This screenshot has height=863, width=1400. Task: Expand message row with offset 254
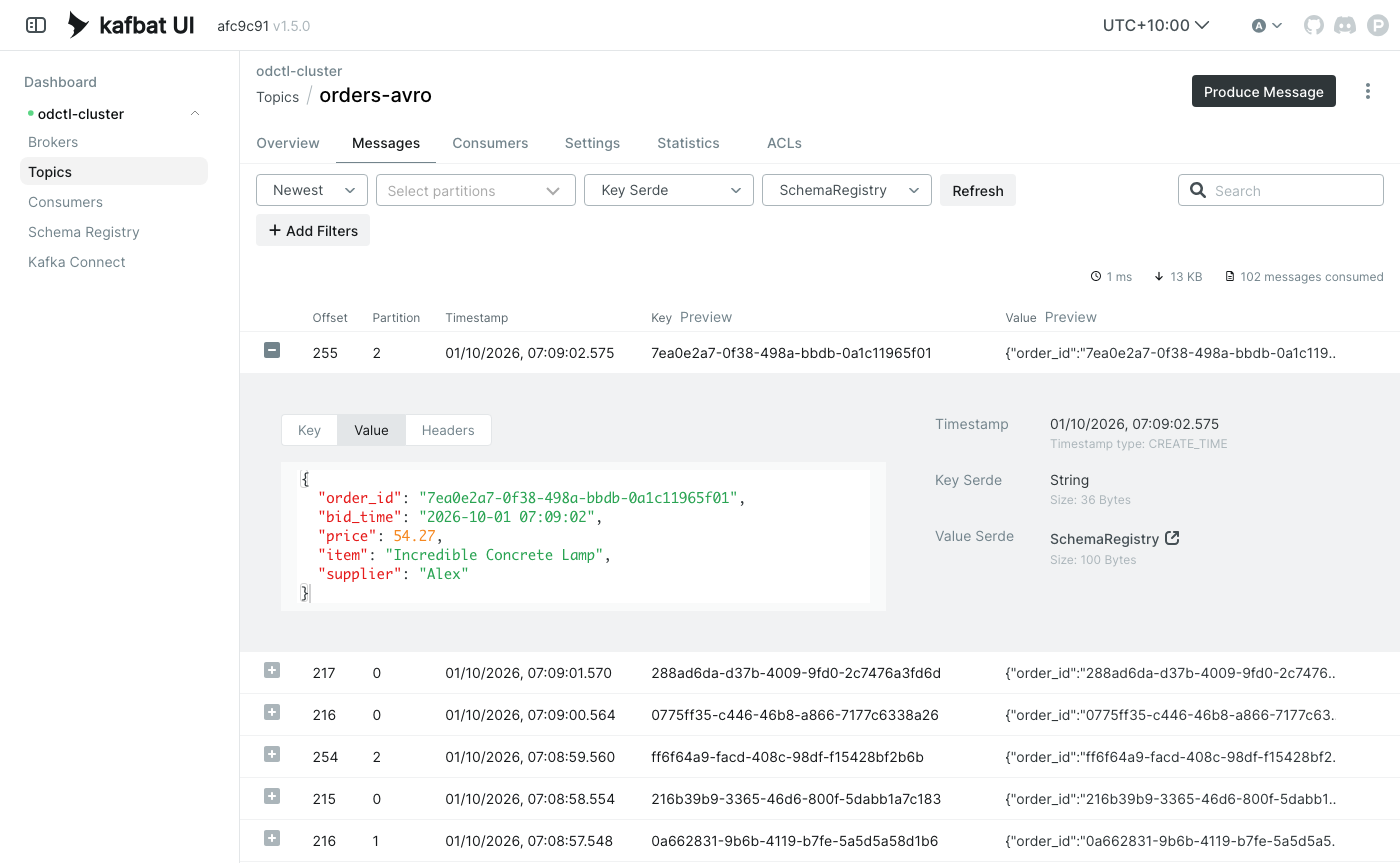(272, 754)
